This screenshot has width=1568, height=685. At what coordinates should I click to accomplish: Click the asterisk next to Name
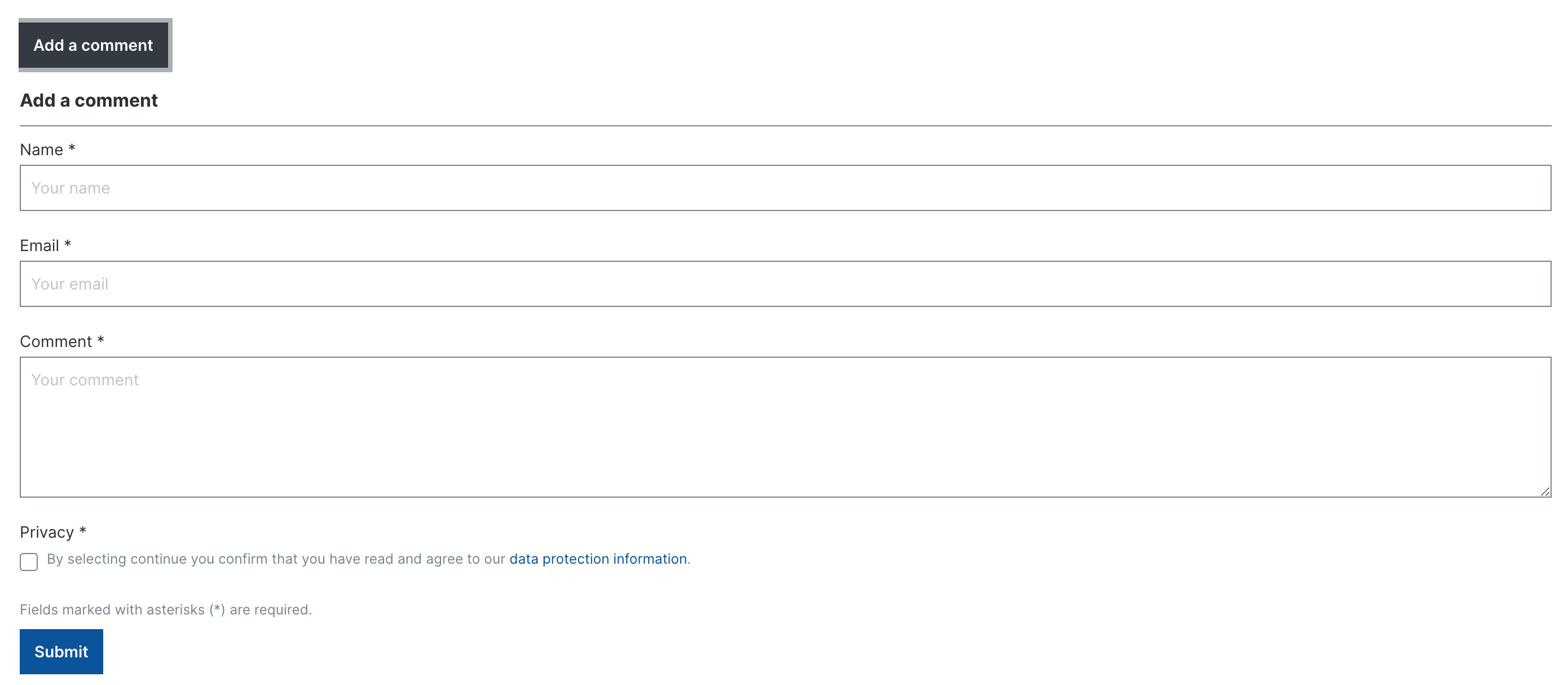click(72, 148)
